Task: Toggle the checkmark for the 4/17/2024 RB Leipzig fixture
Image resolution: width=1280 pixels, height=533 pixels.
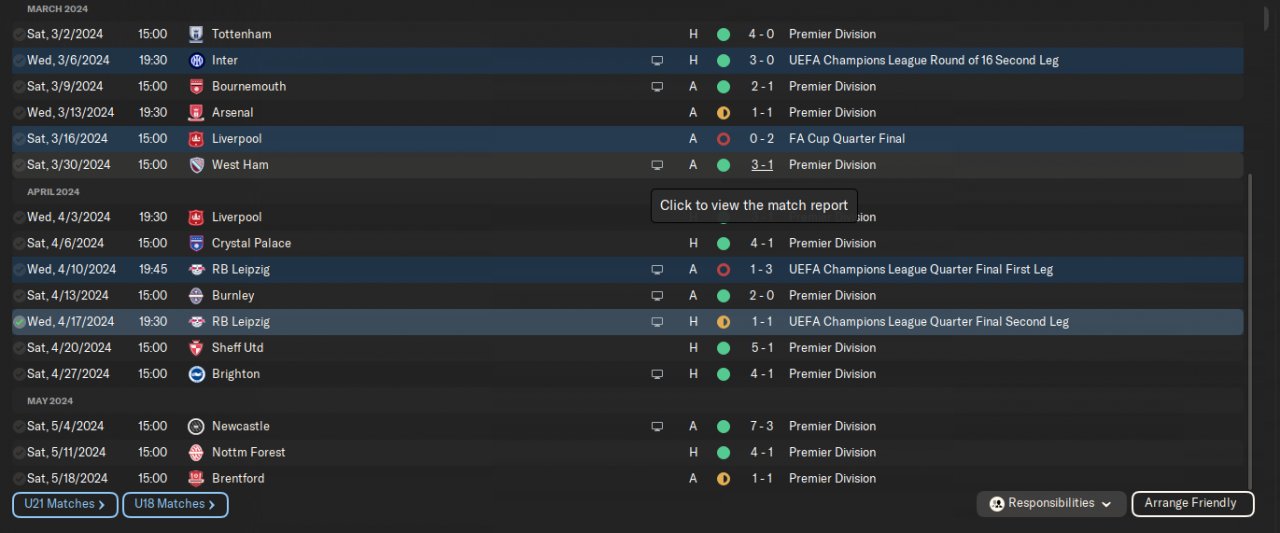Action: pos(19,322)
